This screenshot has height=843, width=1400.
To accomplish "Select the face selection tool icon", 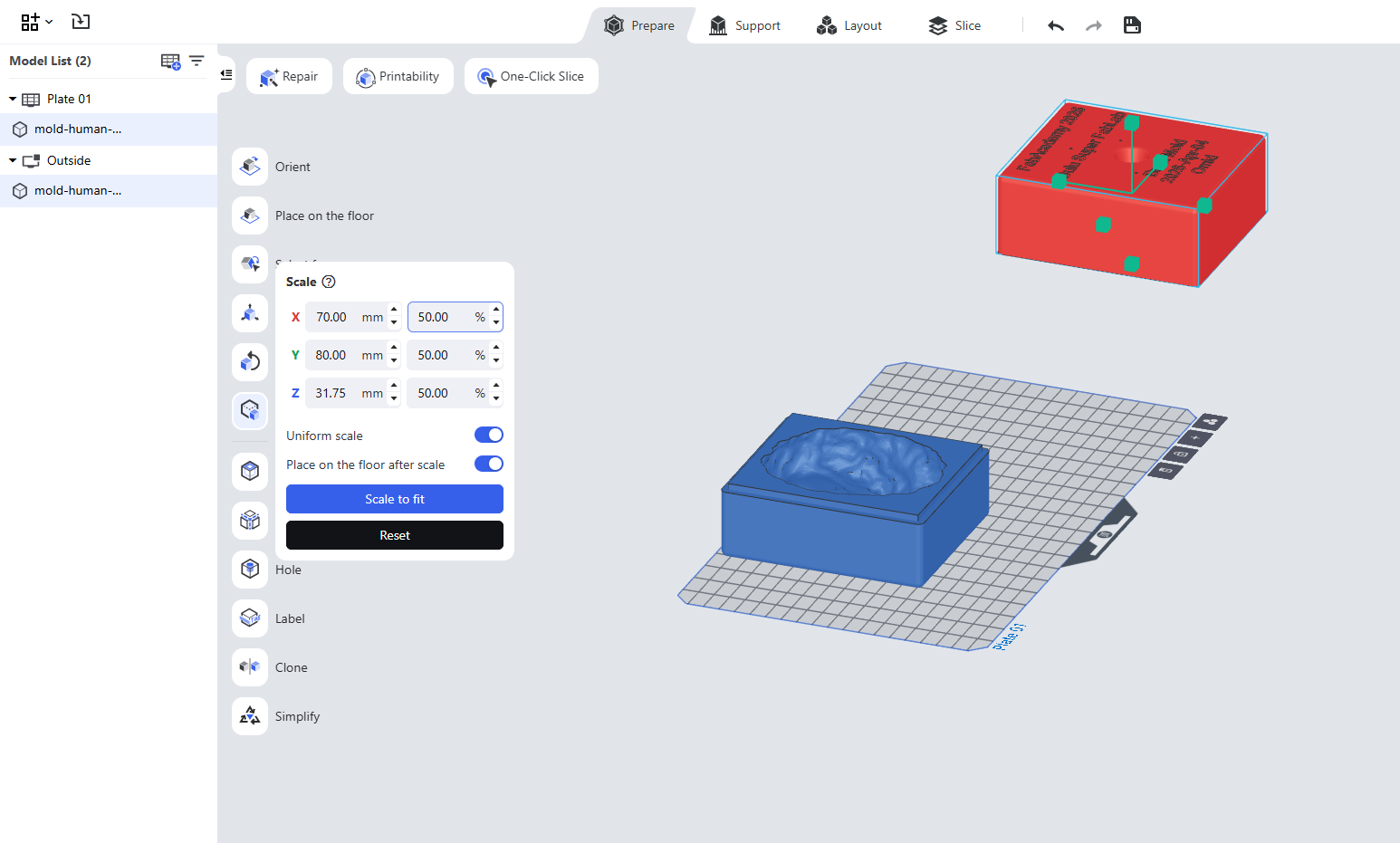I will [x=250, y=264].
